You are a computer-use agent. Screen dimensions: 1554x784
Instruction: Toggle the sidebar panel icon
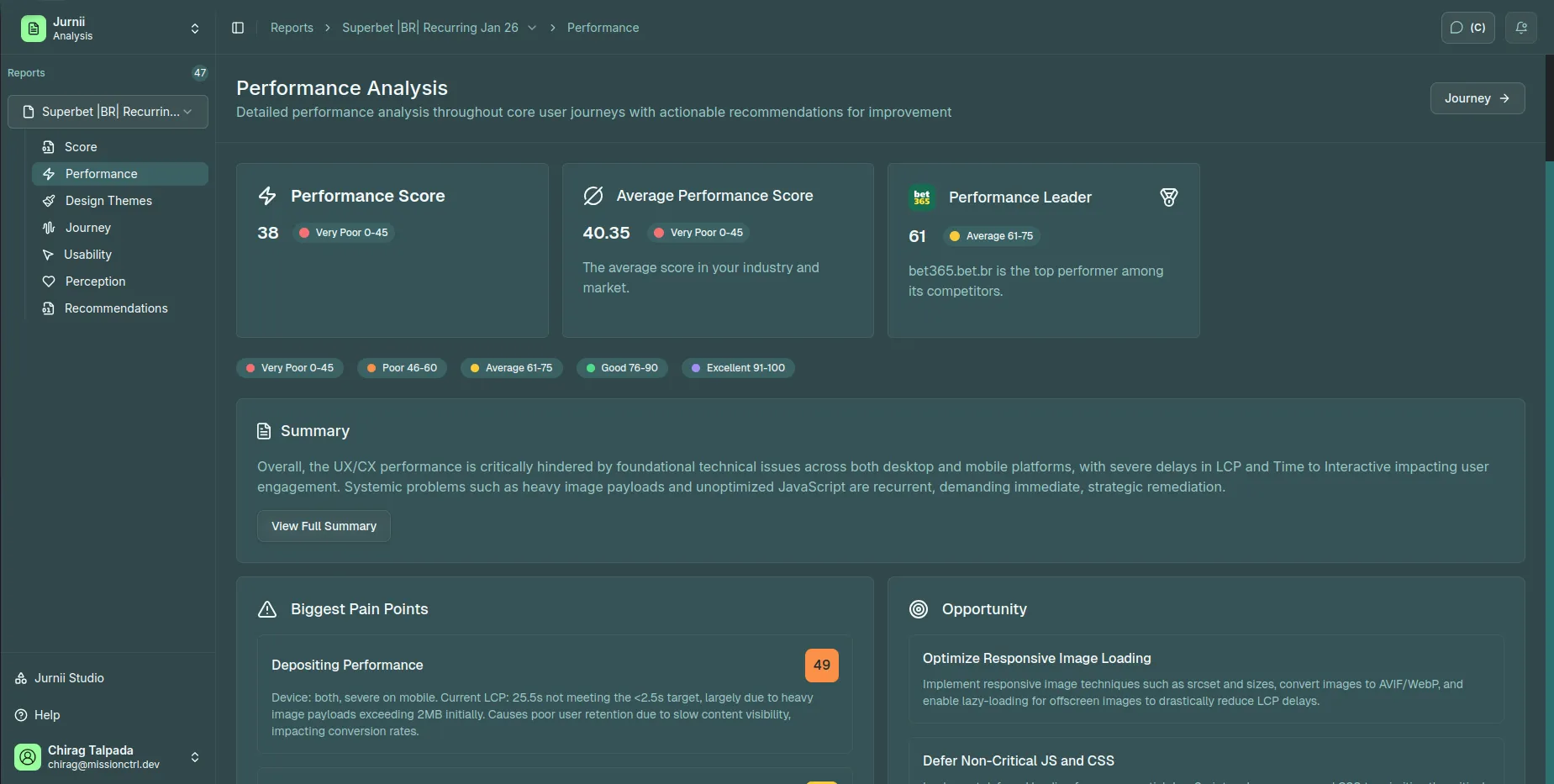tap(238, 28)
